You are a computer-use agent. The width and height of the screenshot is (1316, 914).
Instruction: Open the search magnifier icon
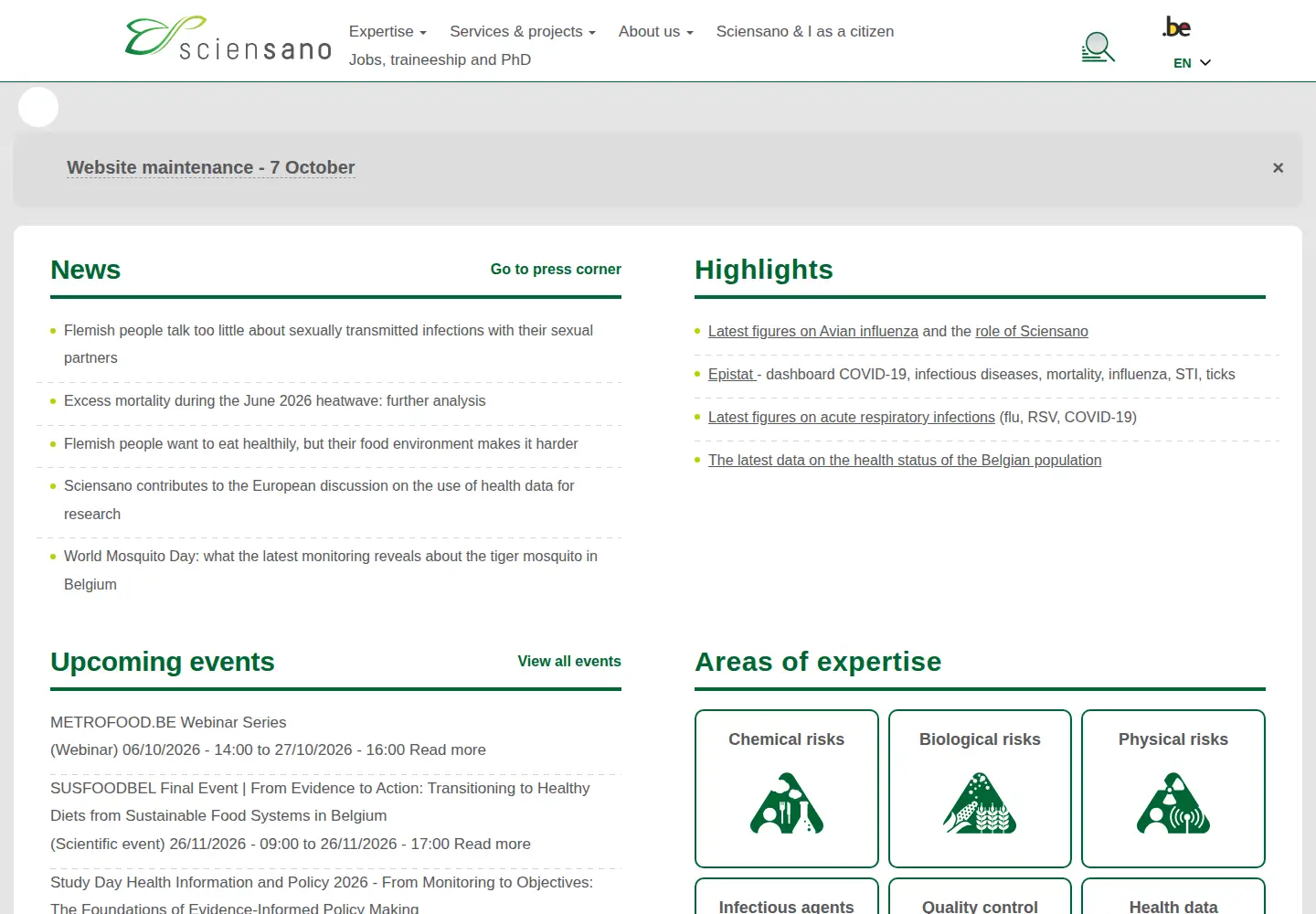[x=1098, y=47]
